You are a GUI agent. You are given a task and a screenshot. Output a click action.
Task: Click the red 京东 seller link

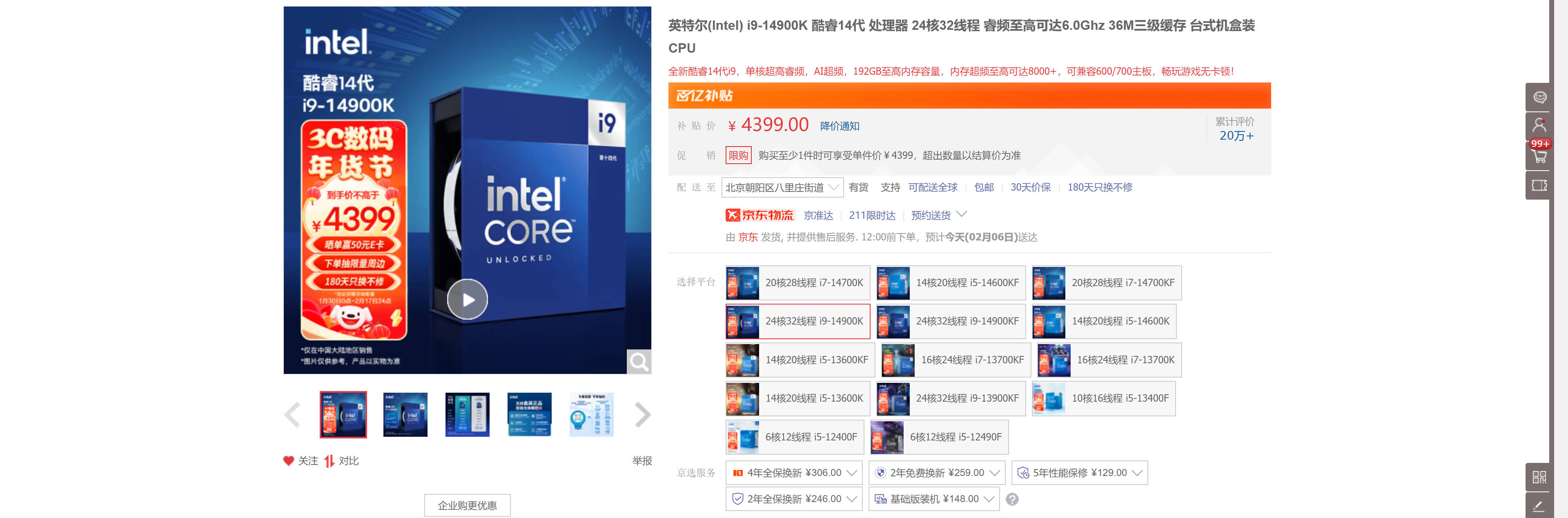tap(748, 238)
